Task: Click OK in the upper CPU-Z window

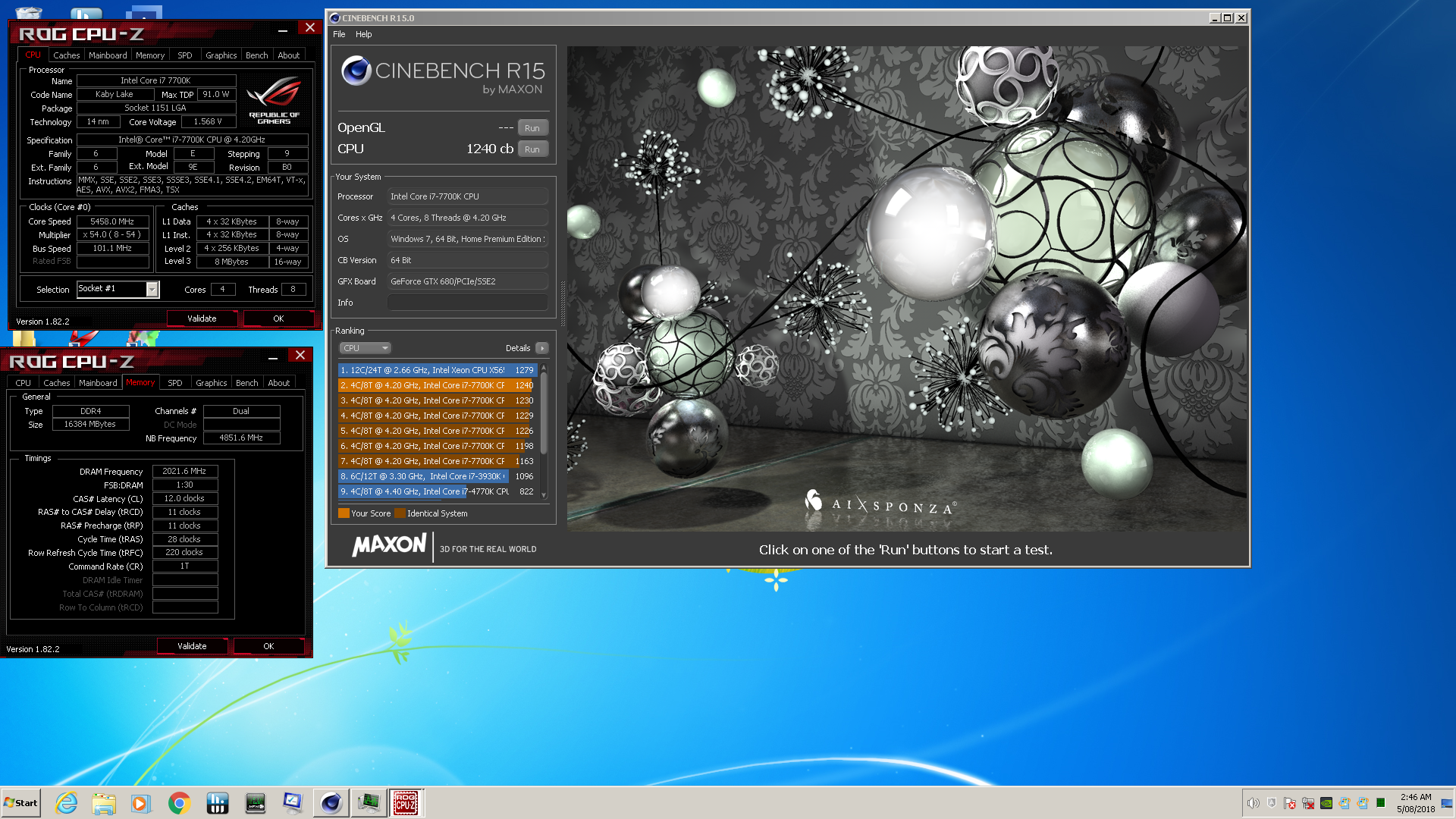Action: (x=278, y=318)
